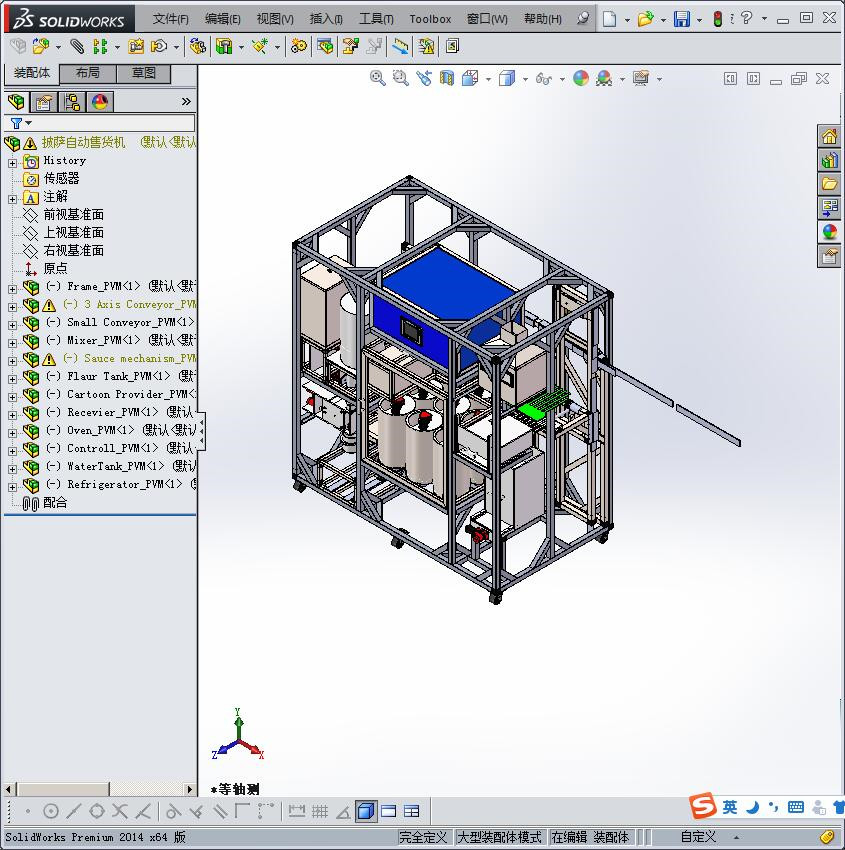Expand the Refrigerator_PVM<1> component
845x850 pixels.
click(x=12, y=487)
